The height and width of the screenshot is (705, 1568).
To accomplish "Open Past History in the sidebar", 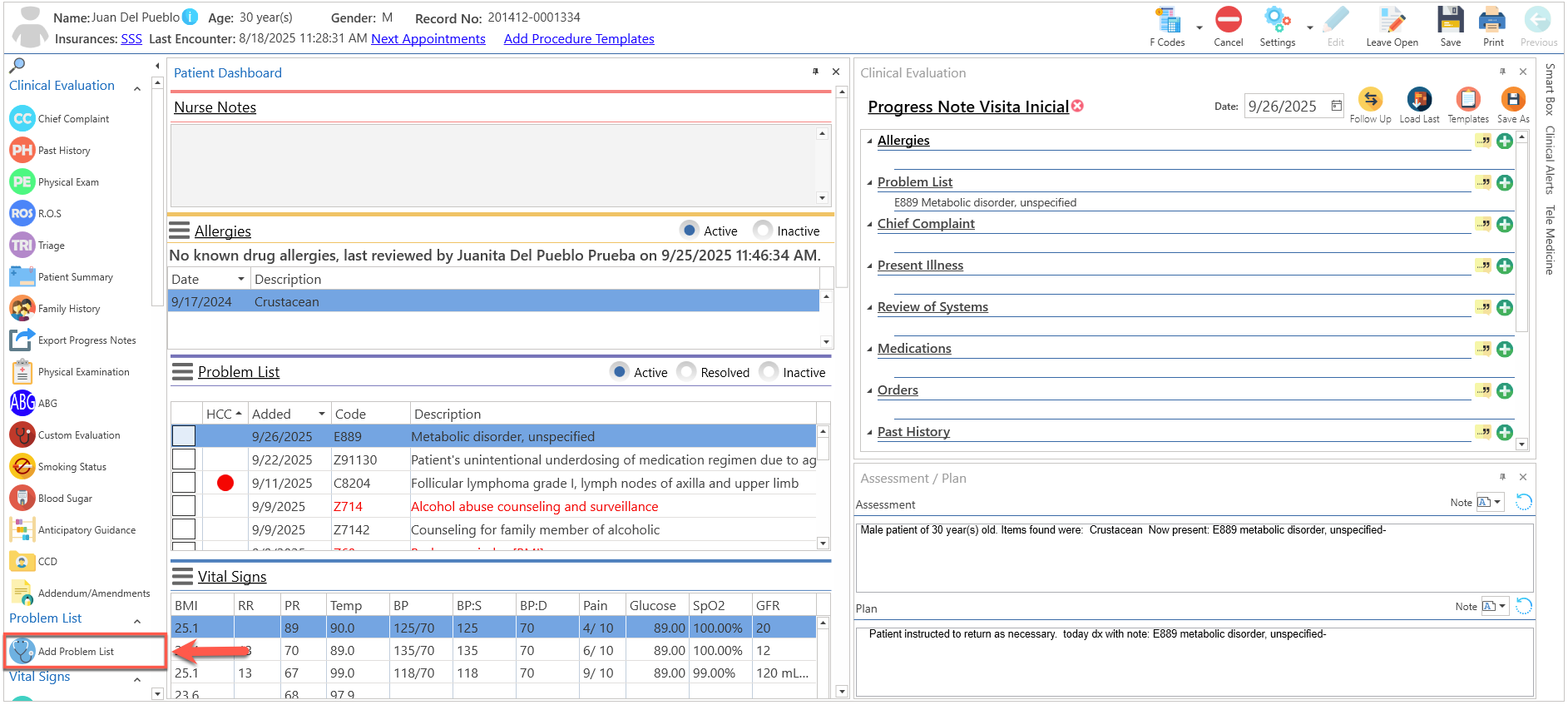I will (x=51, y=151).
